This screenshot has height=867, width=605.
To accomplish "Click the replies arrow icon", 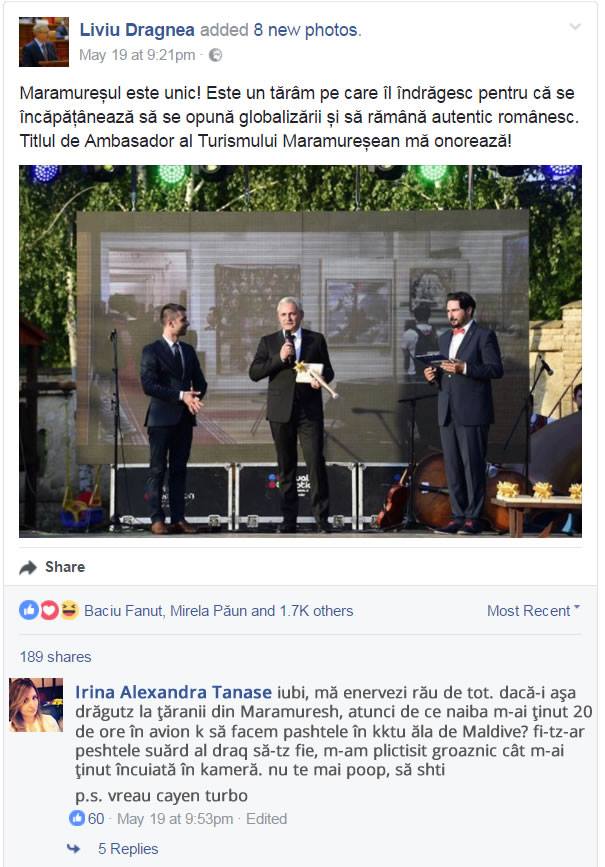I will coord(73,848).
